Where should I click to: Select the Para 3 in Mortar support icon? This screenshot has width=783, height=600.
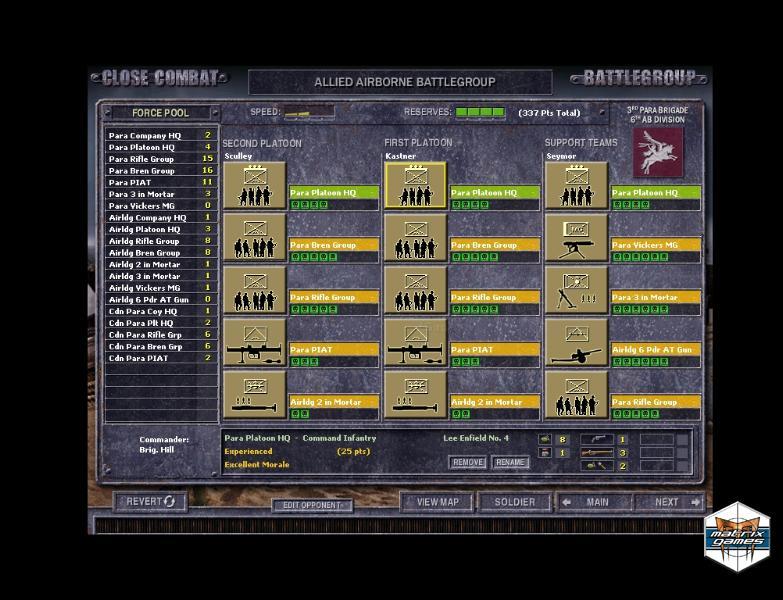pyautogui.click(x=576, y=290)
